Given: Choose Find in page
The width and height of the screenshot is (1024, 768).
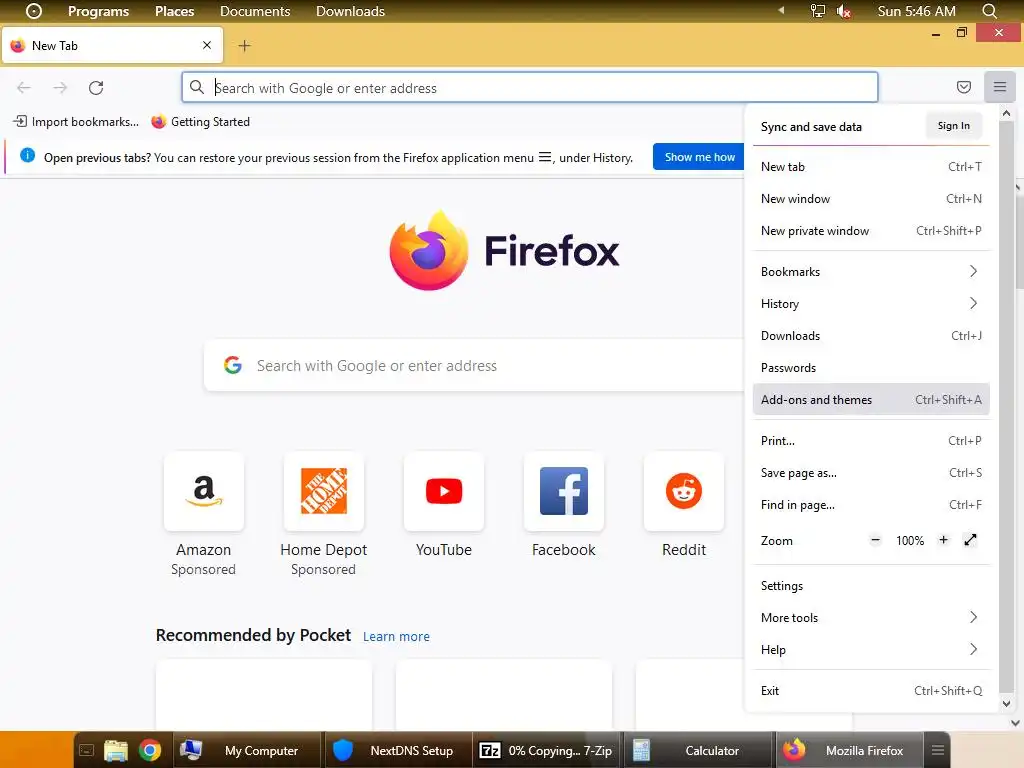Looking at the screenshot, I should 871,504.
